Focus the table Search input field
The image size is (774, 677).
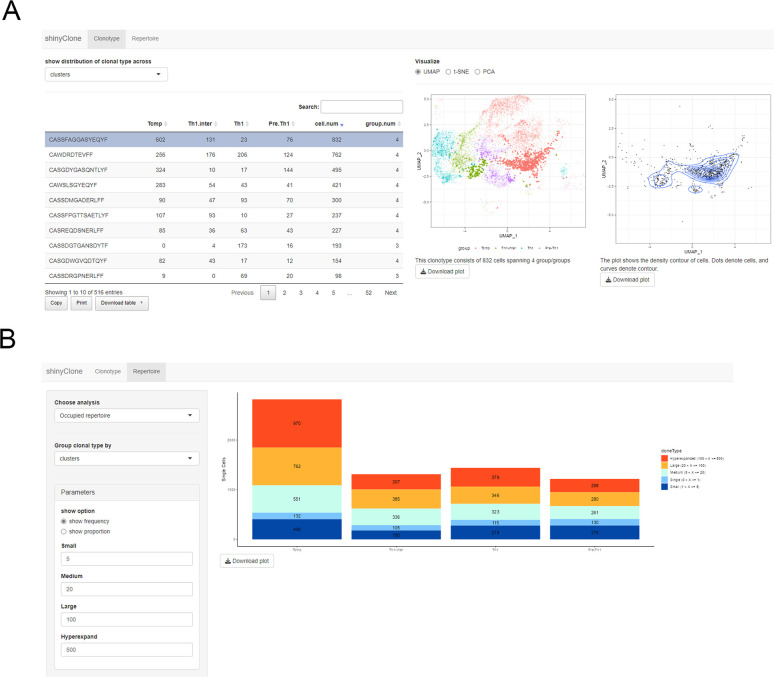[362, 107]
